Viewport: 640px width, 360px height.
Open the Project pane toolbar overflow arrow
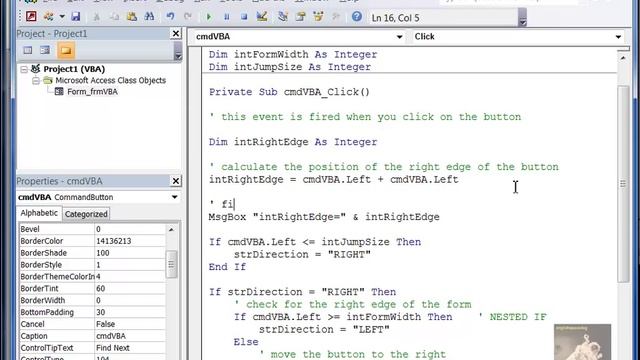[x=178, y=51]
